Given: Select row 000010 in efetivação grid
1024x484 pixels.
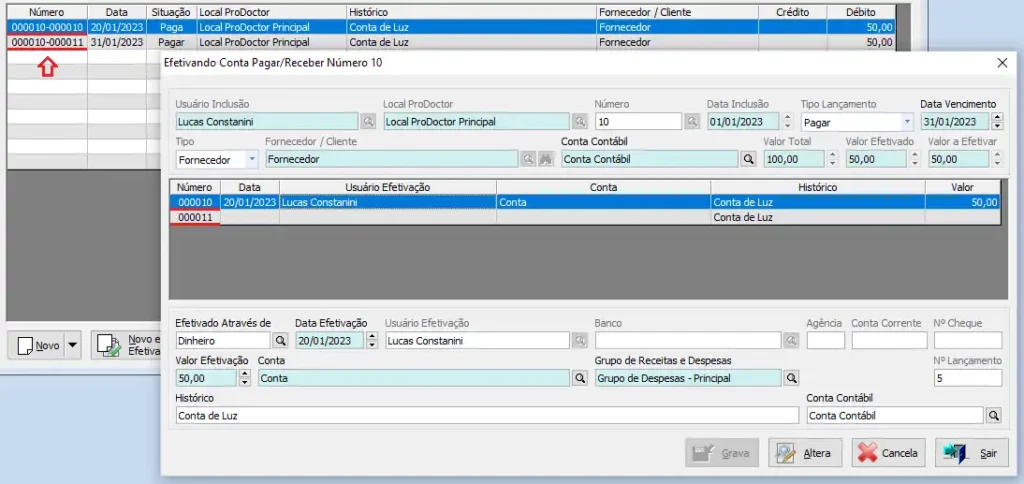Looking at the screenshot, I should click(584, 202).
